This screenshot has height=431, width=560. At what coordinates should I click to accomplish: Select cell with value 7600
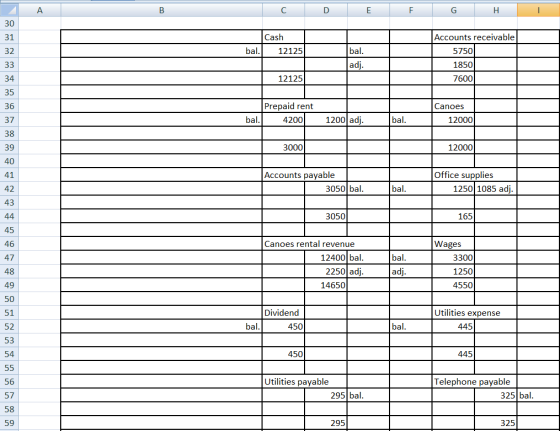[x=453, y=79]
